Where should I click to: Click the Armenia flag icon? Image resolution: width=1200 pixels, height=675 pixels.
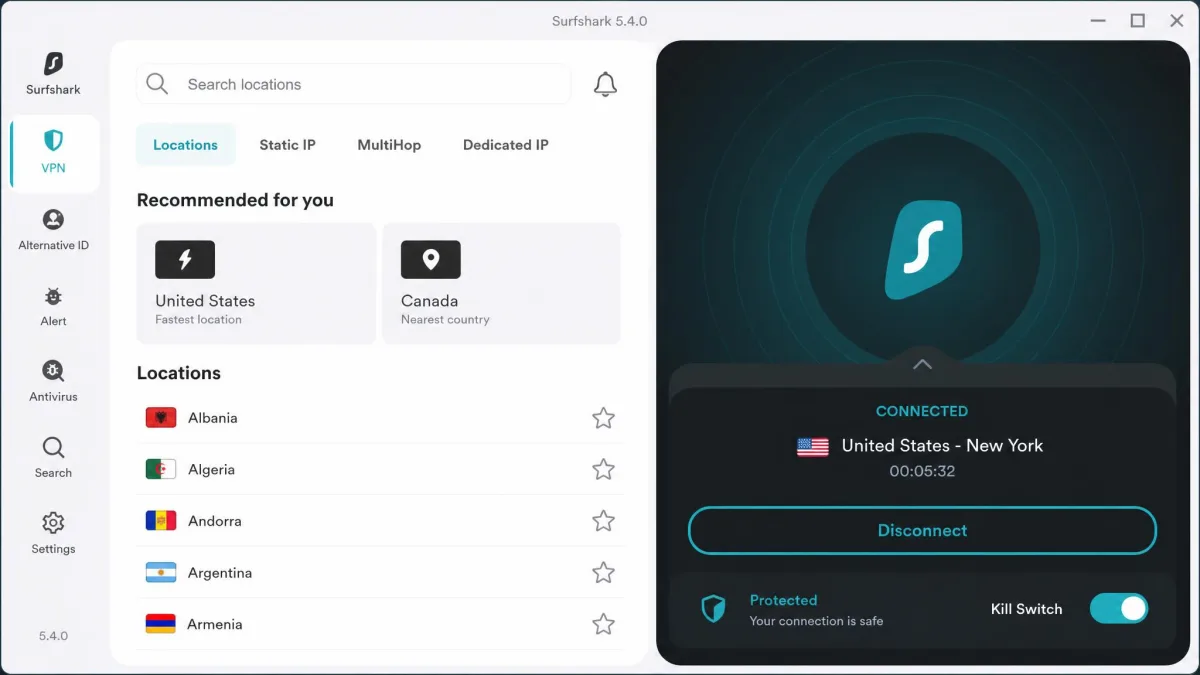click(x=161, y=624)
